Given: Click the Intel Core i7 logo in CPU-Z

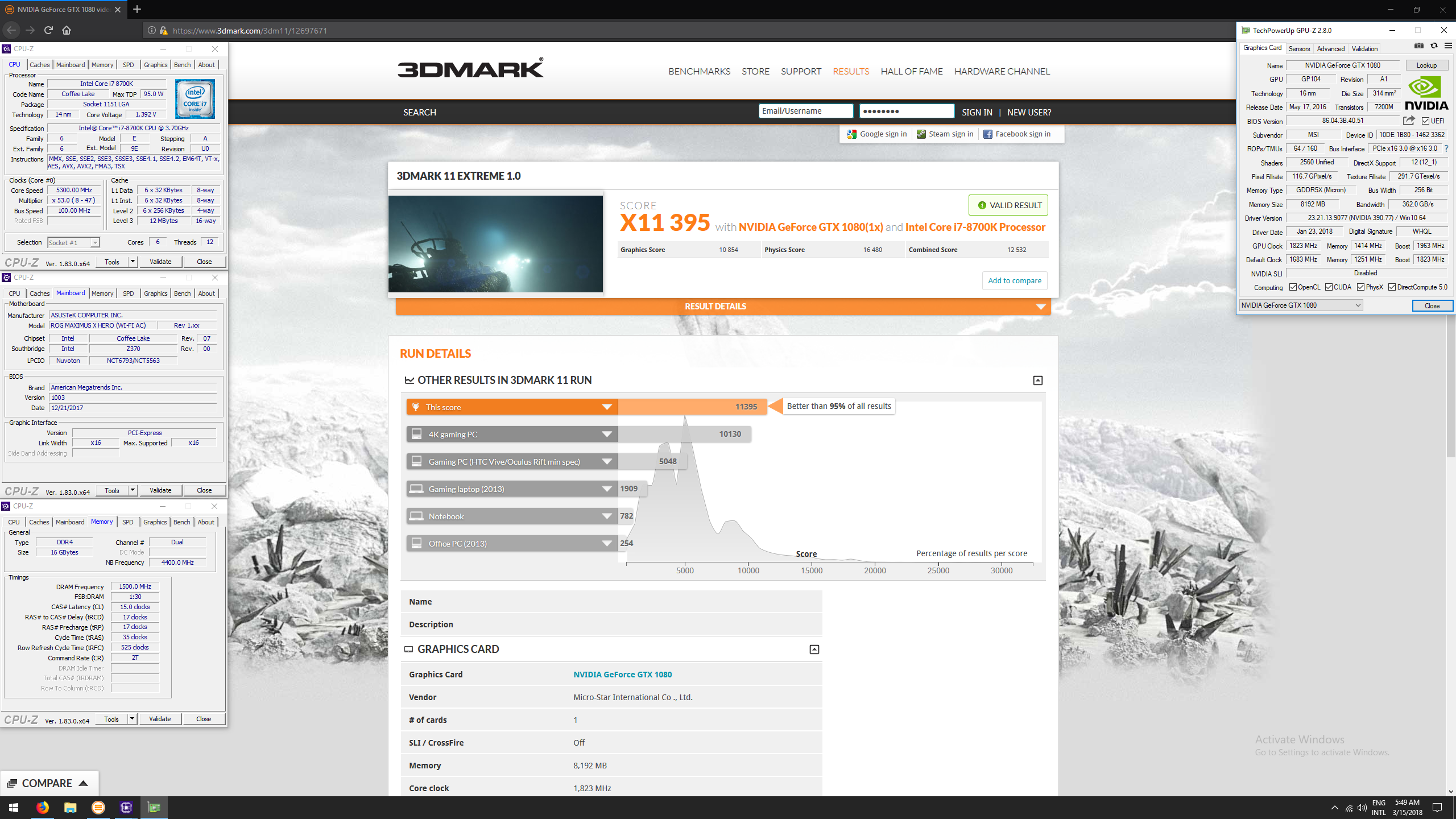Looking at the screenshot, I should (195, 99).
